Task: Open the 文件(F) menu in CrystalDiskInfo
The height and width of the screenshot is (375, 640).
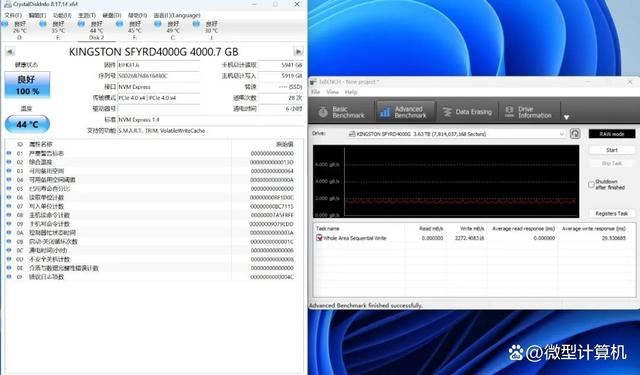Action: pyautogui.click(x=13, y=15)
